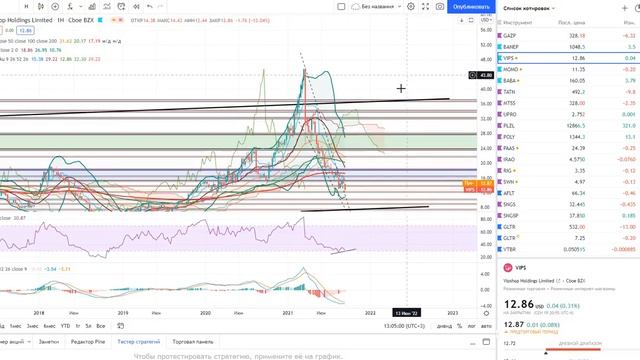Select the PLZL row in the watchlist
Screen dimensions: 640x360
[568, 126]
